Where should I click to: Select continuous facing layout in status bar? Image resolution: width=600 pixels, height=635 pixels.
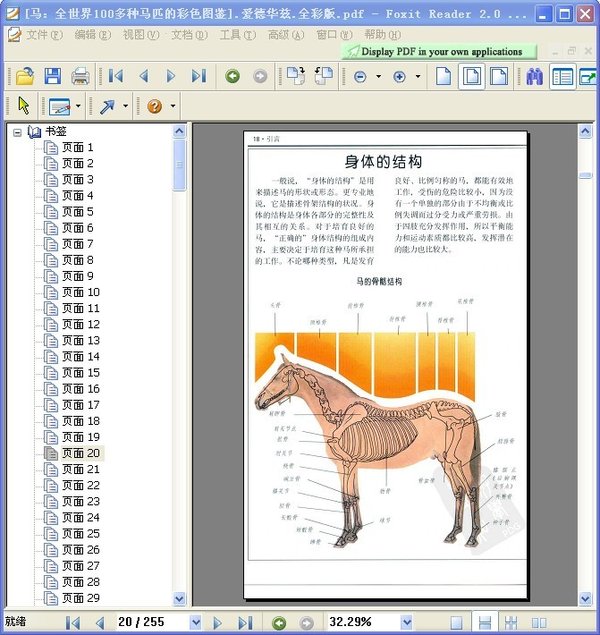click(511, 622)
